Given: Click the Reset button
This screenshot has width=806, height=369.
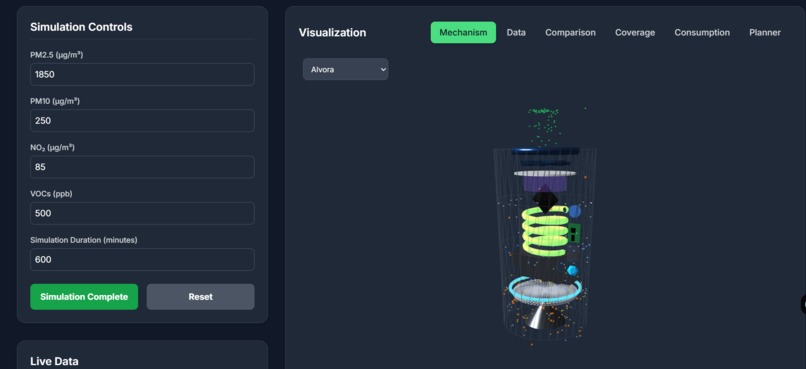Looking at the screenshot, I should 200,297.
